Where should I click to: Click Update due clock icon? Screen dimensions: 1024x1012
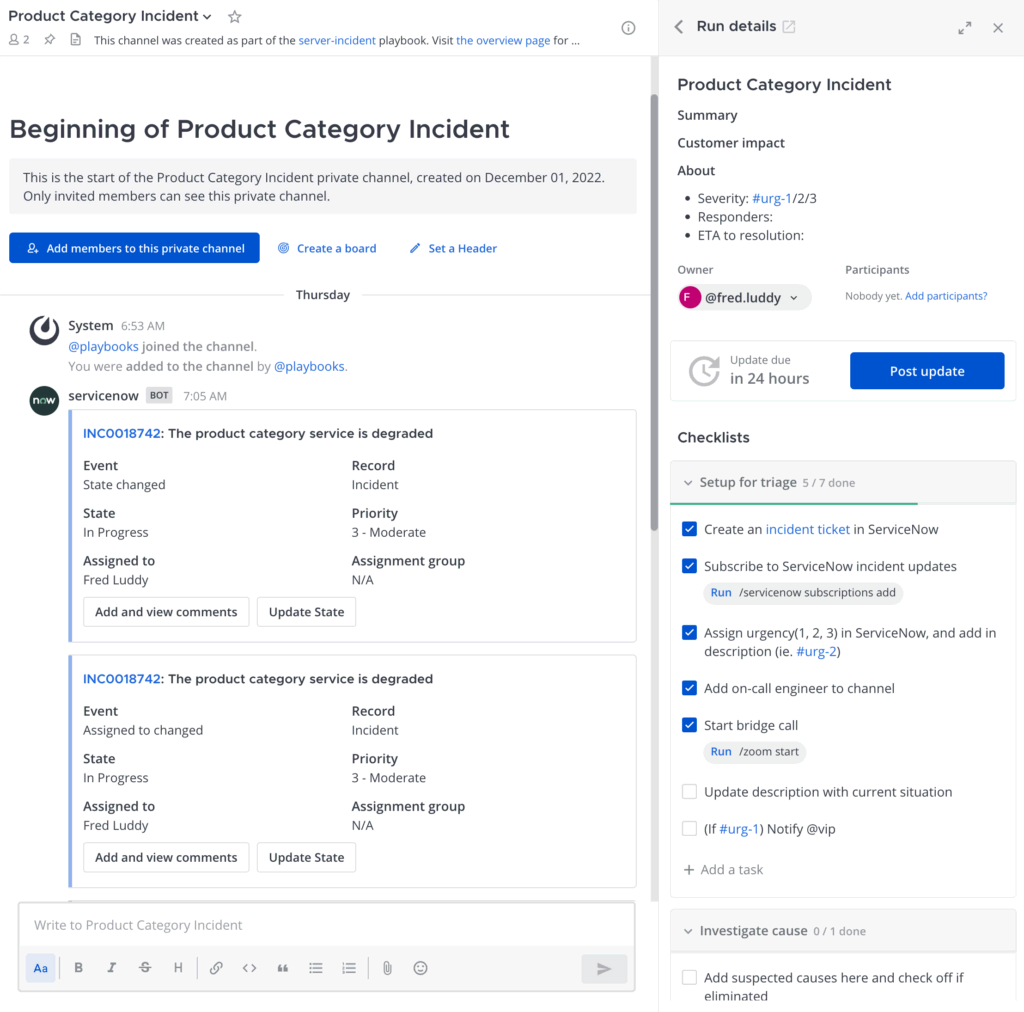tap(704, 371)
